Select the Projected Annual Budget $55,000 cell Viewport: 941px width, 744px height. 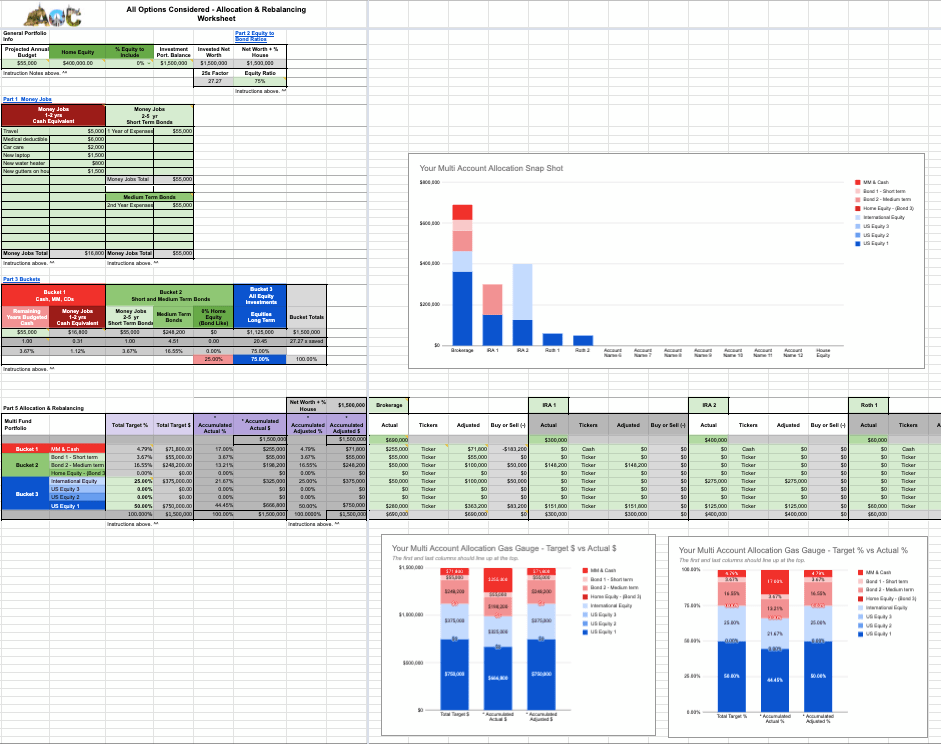tap(26, 63)
